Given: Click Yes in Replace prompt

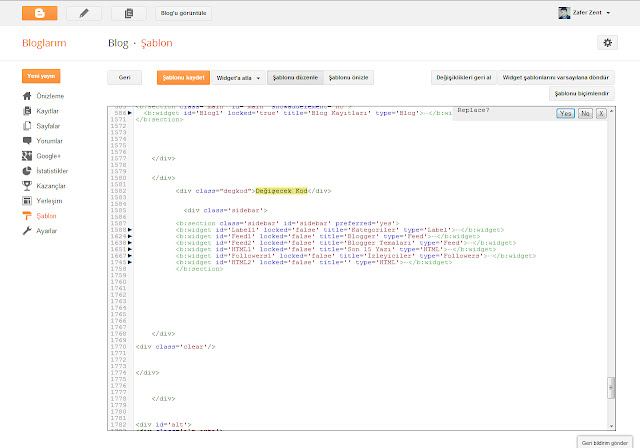Looking at the screenshot, I should tap(565, 113).
